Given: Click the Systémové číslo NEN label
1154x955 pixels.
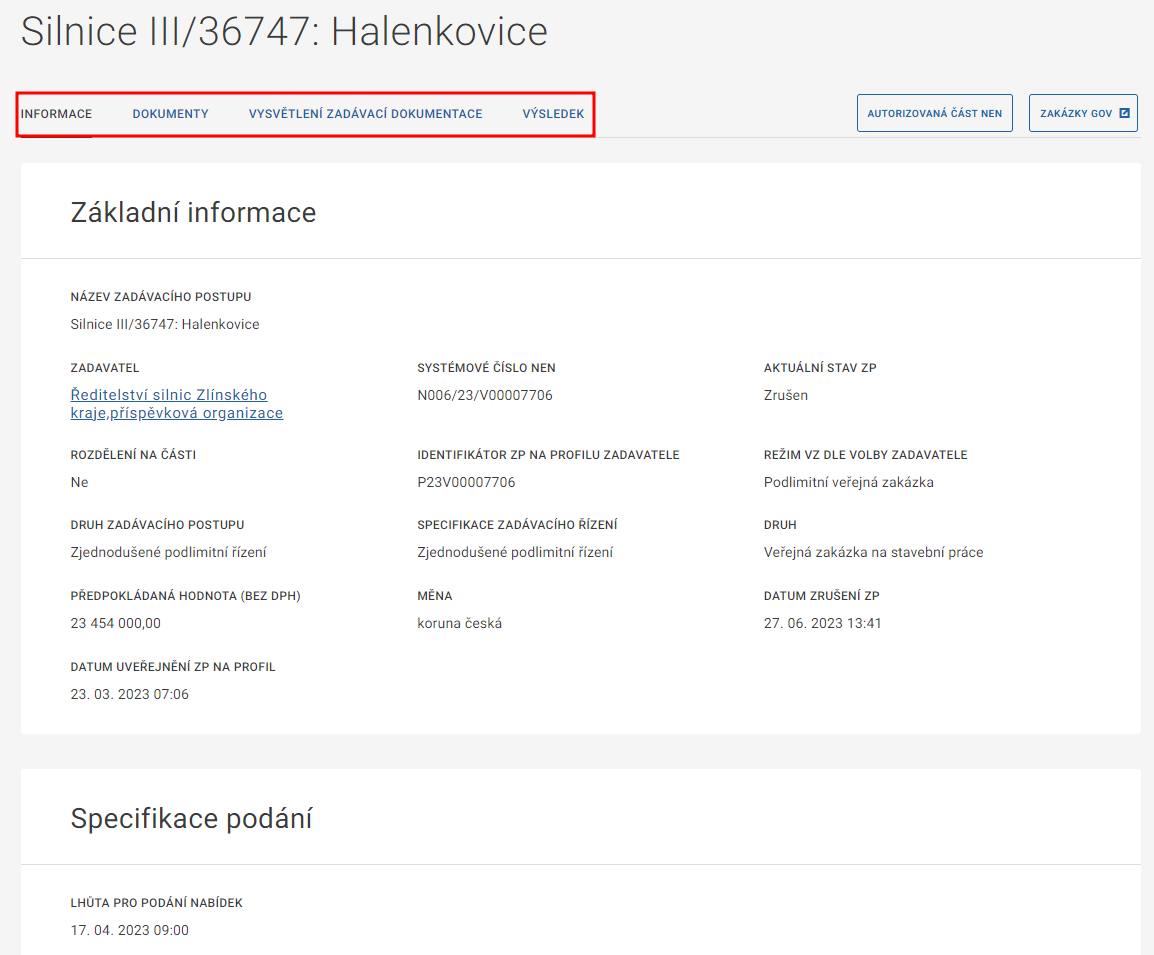Looking at the screenshot, I should coord(486,368).
